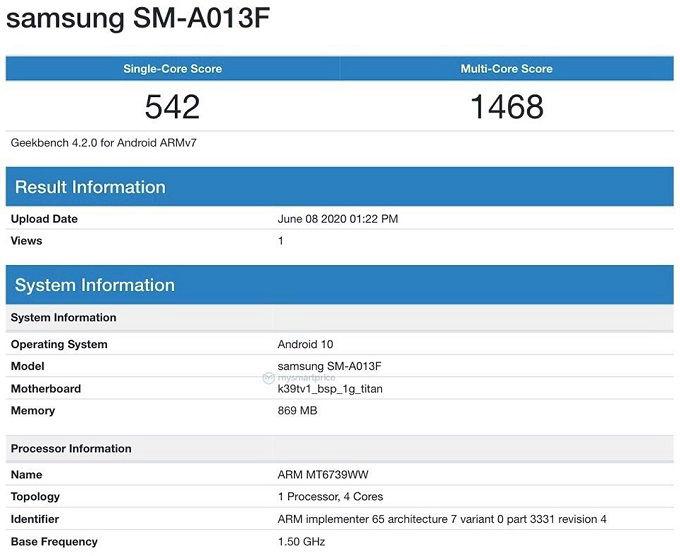Click the '1 Processor, 4 Cores' value
The image size is (680, 556).
pyautogui.click(x=330, y=497)
